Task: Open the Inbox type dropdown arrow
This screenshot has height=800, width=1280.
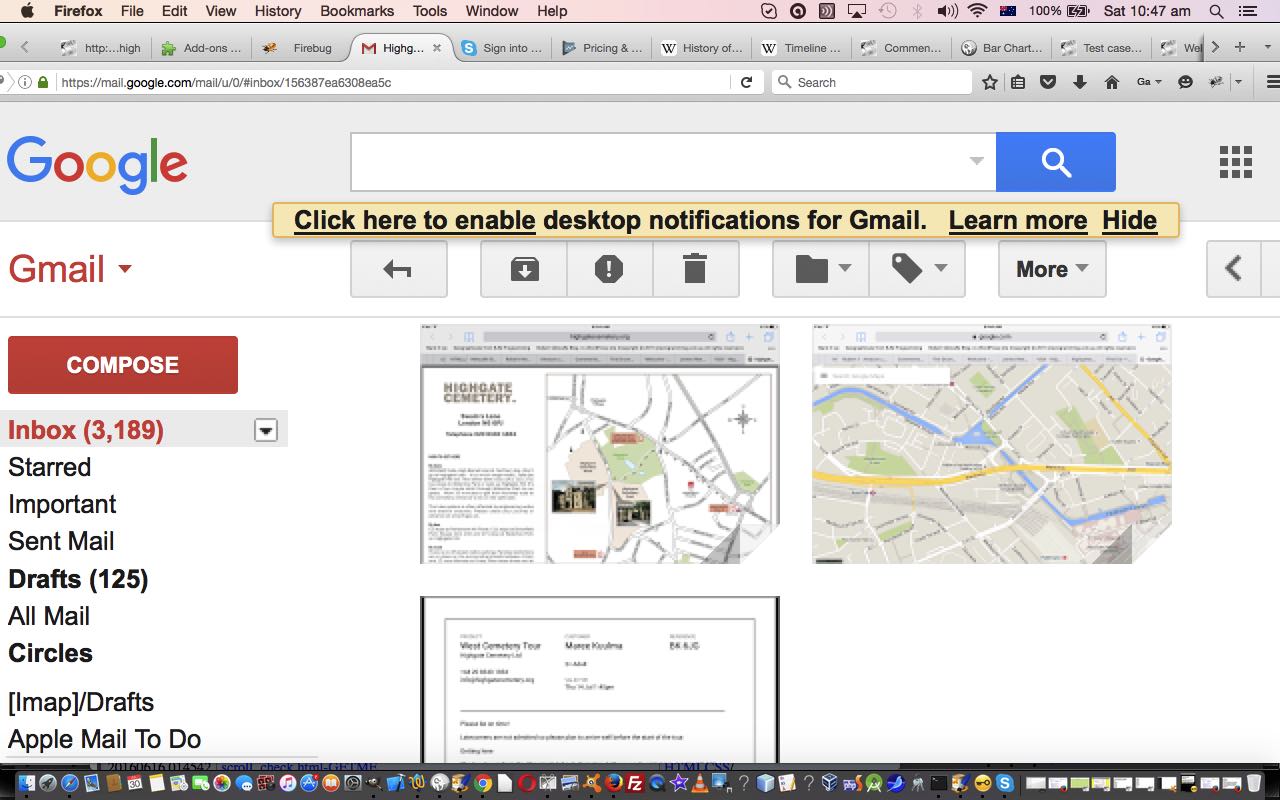Action: tap(266, 431)
